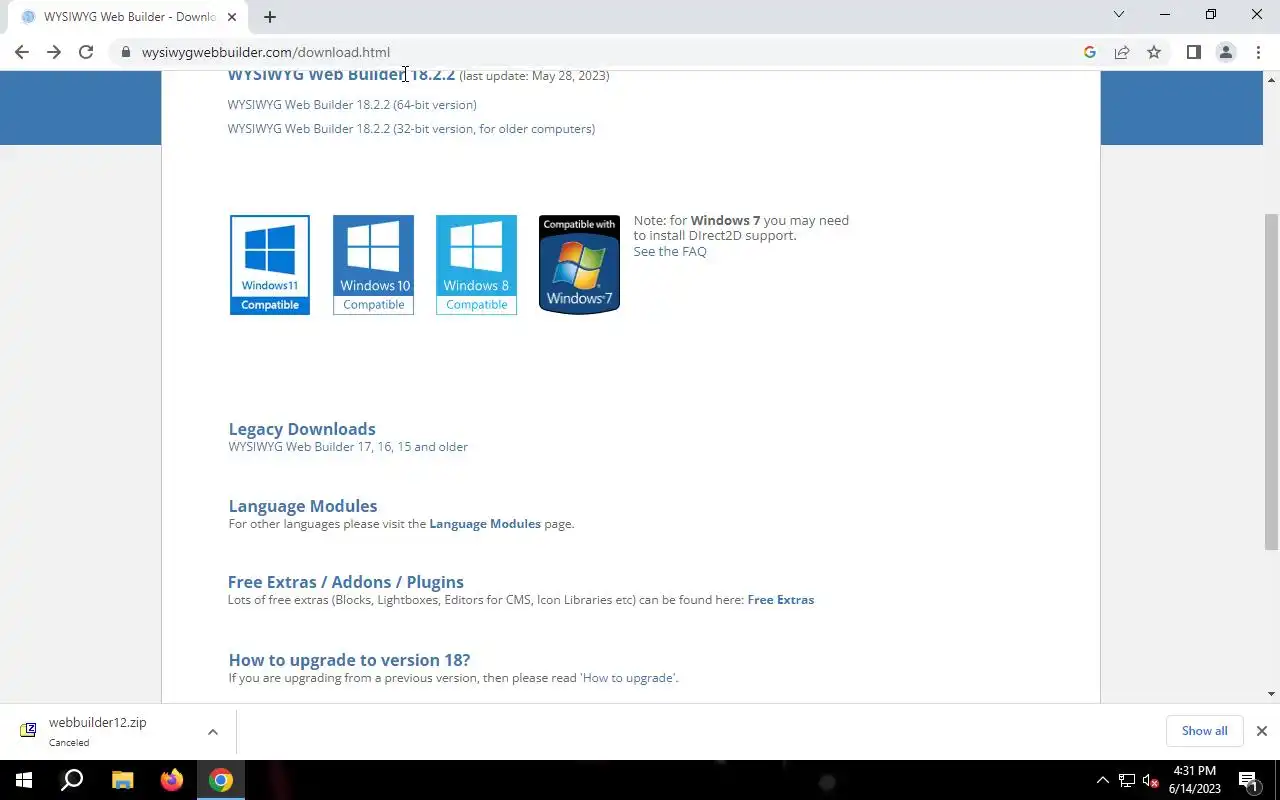Click the Windows 8 Compatible badge

pyautogui.click(x=477, y=265)
